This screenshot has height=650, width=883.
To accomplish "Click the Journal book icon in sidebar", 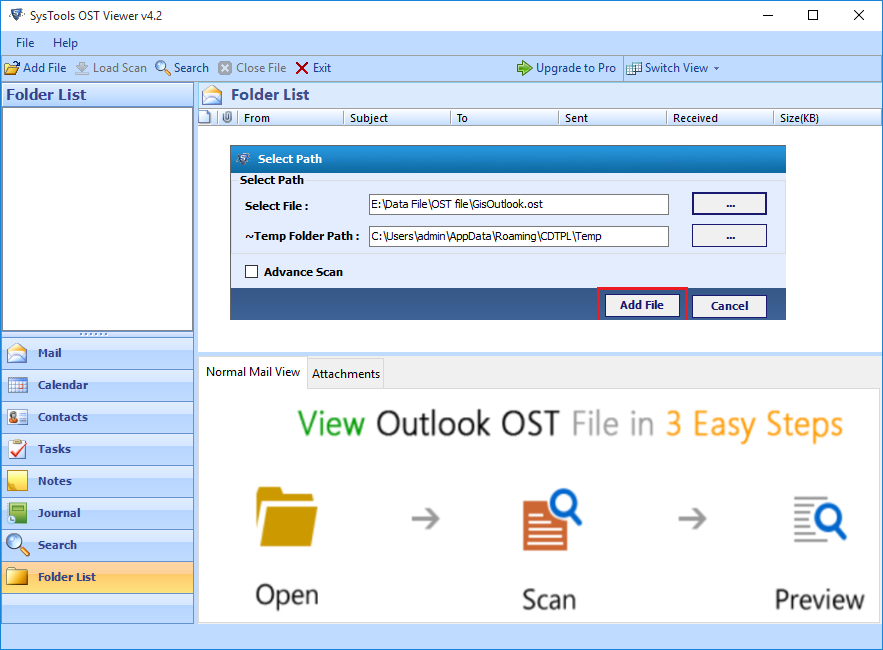I will coord(17,513).
